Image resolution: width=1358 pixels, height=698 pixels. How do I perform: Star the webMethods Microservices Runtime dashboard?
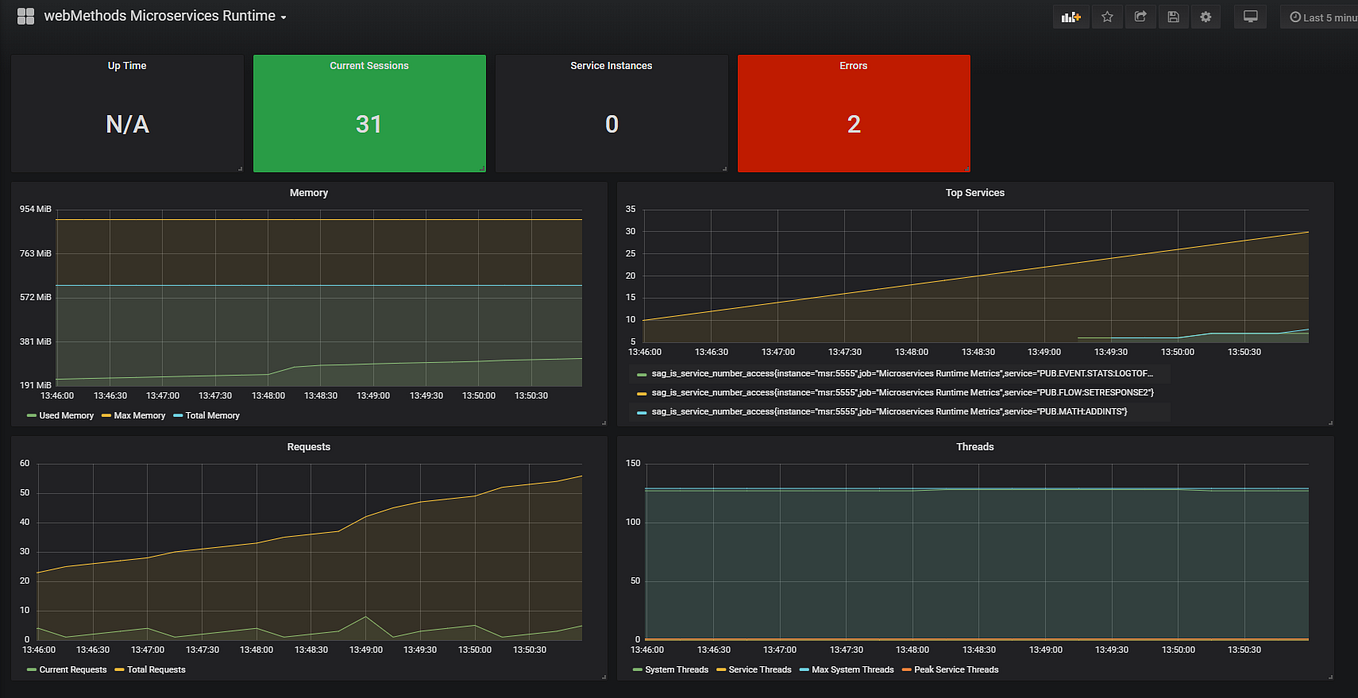[x=1107, y=16]
